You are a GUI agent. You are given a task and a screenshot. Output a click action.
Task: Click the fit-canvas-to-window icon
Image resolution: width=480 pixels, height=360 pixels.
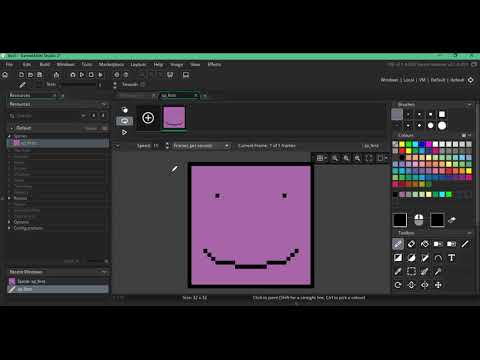point(369,158)
